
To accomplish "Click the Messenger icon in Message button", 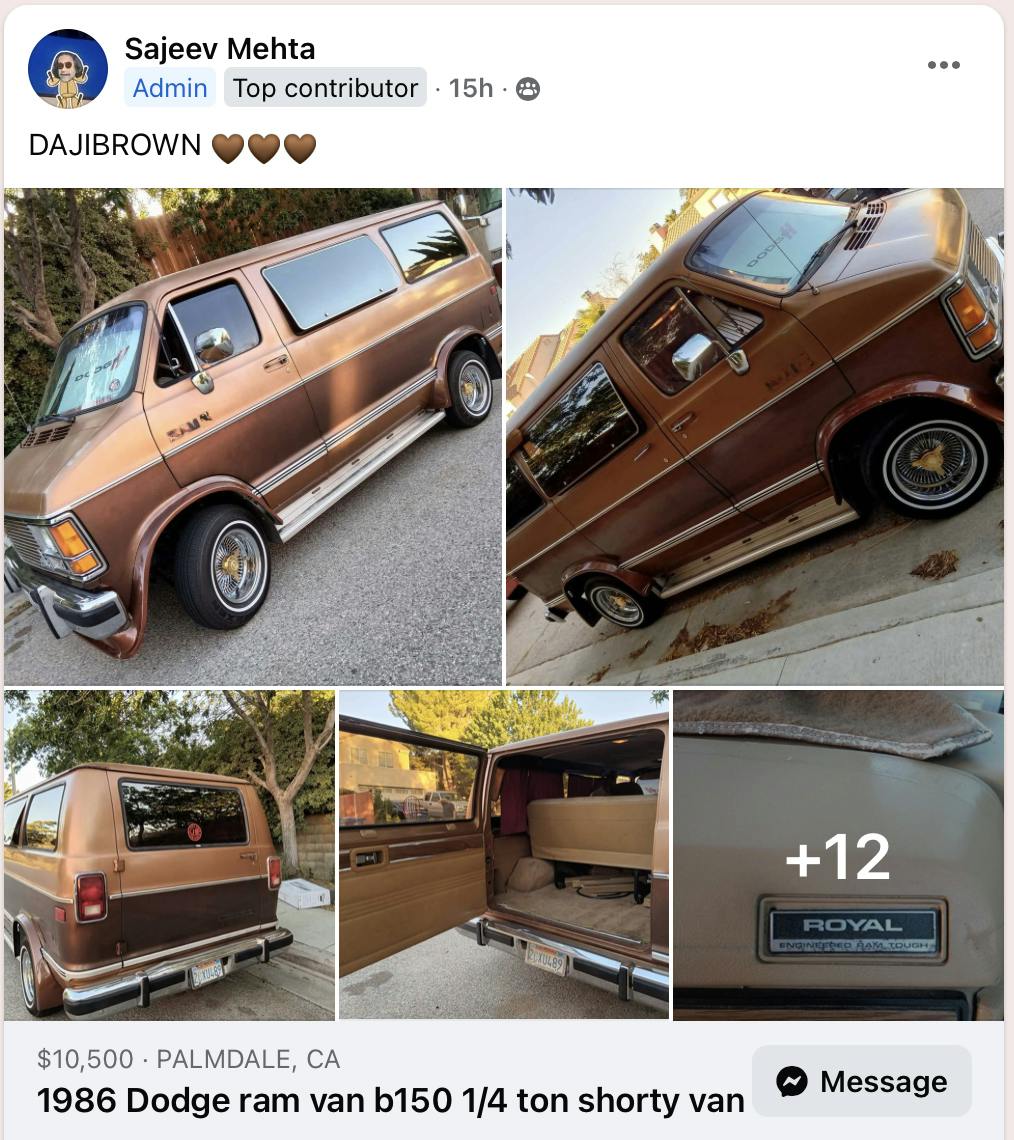I will click(792, 1081).
